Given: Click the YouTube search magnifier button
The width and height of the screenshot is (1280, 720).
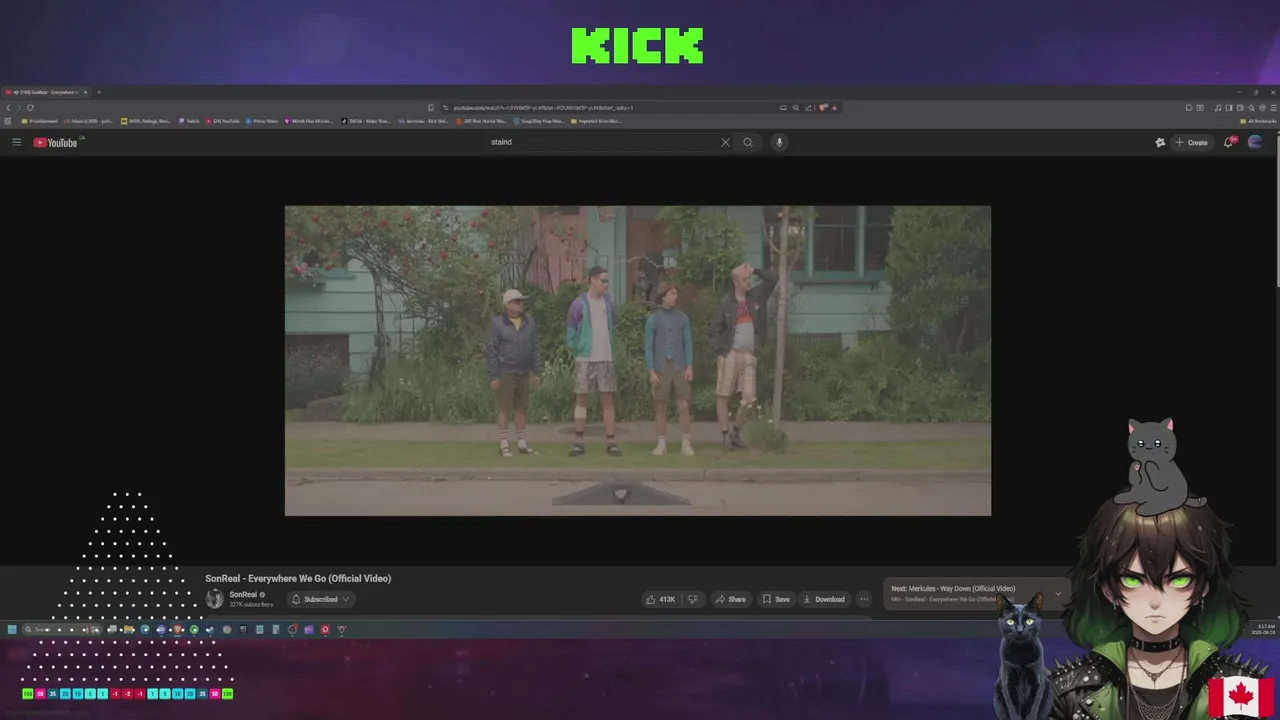Looking at the screenshot, I should tap(747, 142).
